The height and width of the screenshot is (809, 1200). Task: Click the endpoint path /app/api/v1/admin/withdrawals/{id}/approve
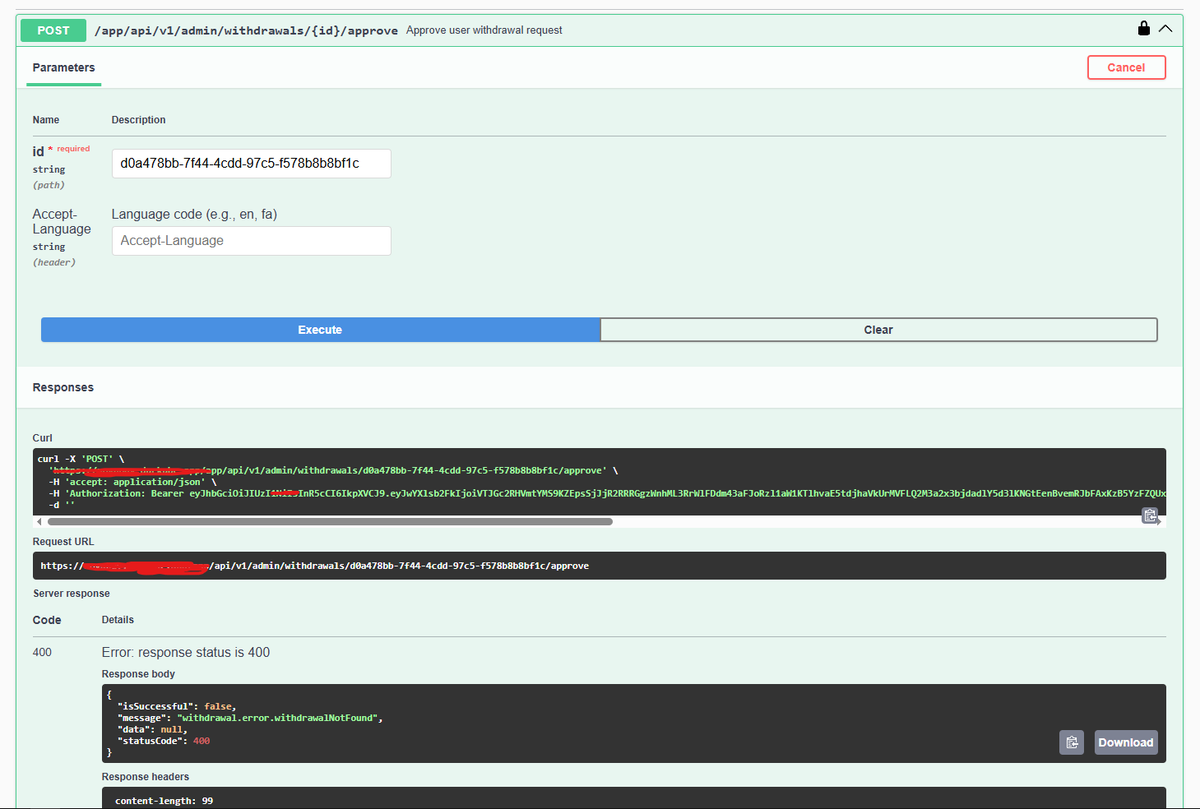[246, 30]
